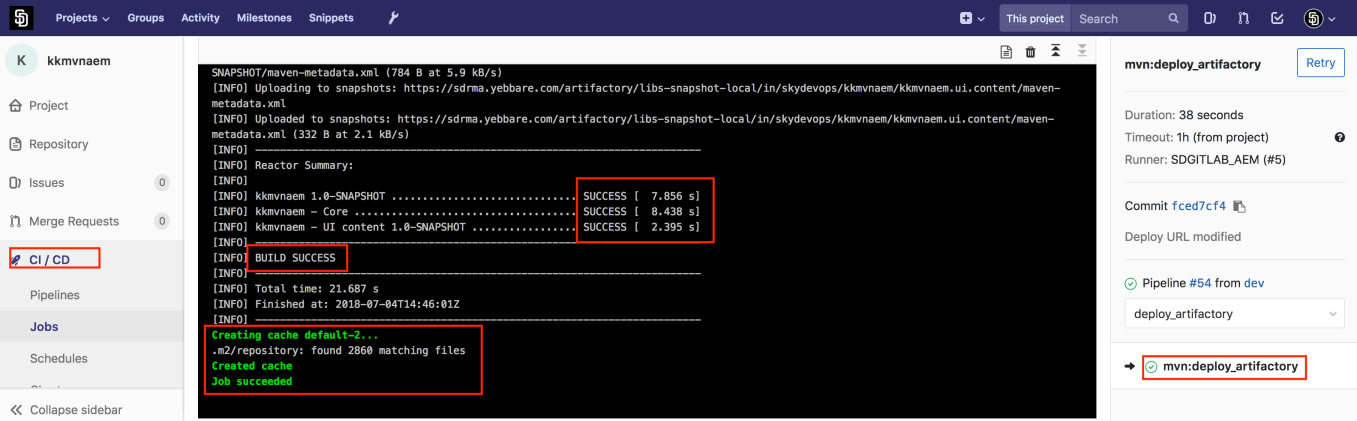Image resolution: width=1357 pixels, height=421 pixels.
Task: Open the new item plus dropdown
Action: click(x=972, y=18)
